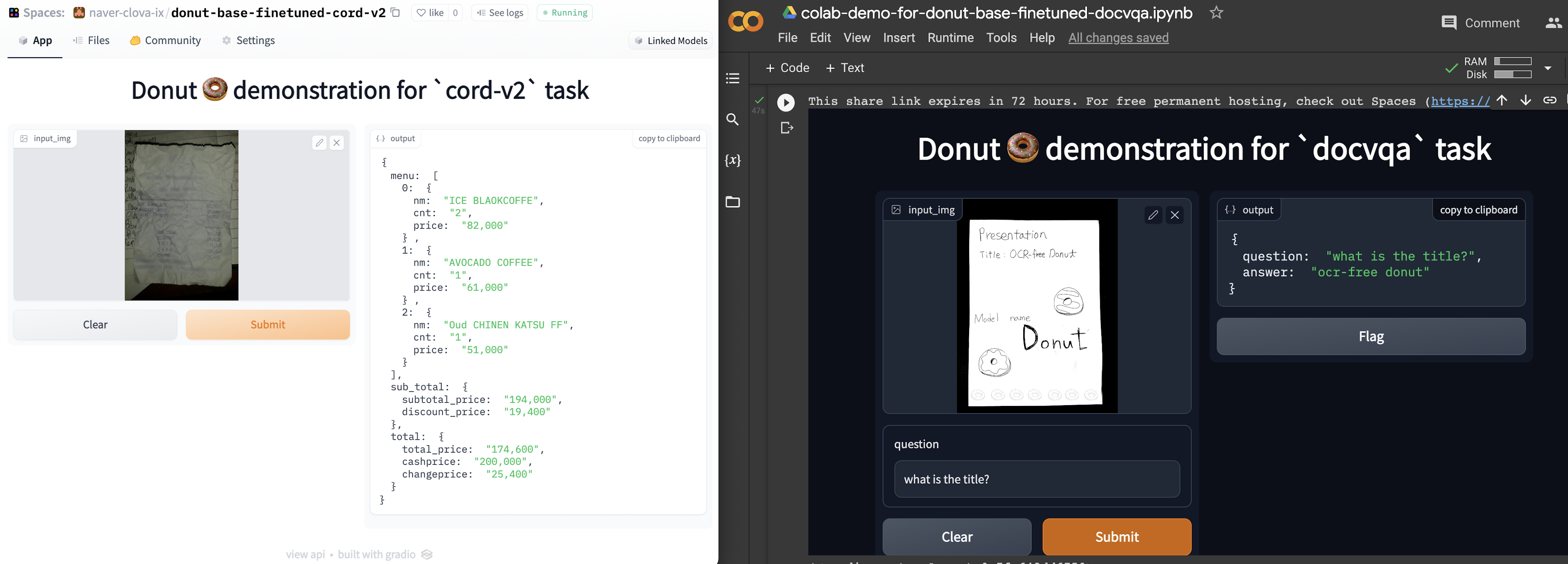Submit the docvqa question
Screen dimensions: 1568x564
1116,537
